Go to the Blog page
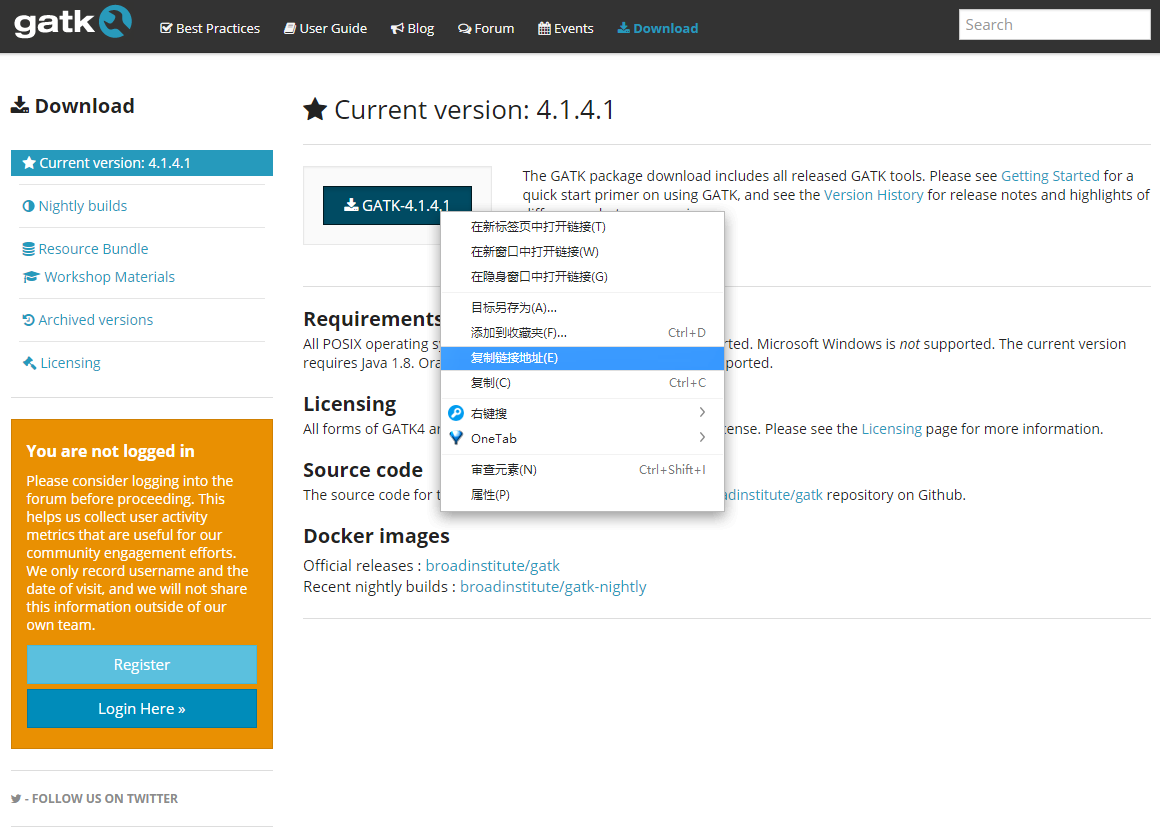The width and height of the screenshot is (1160, 829). click(x=412, y=28)
